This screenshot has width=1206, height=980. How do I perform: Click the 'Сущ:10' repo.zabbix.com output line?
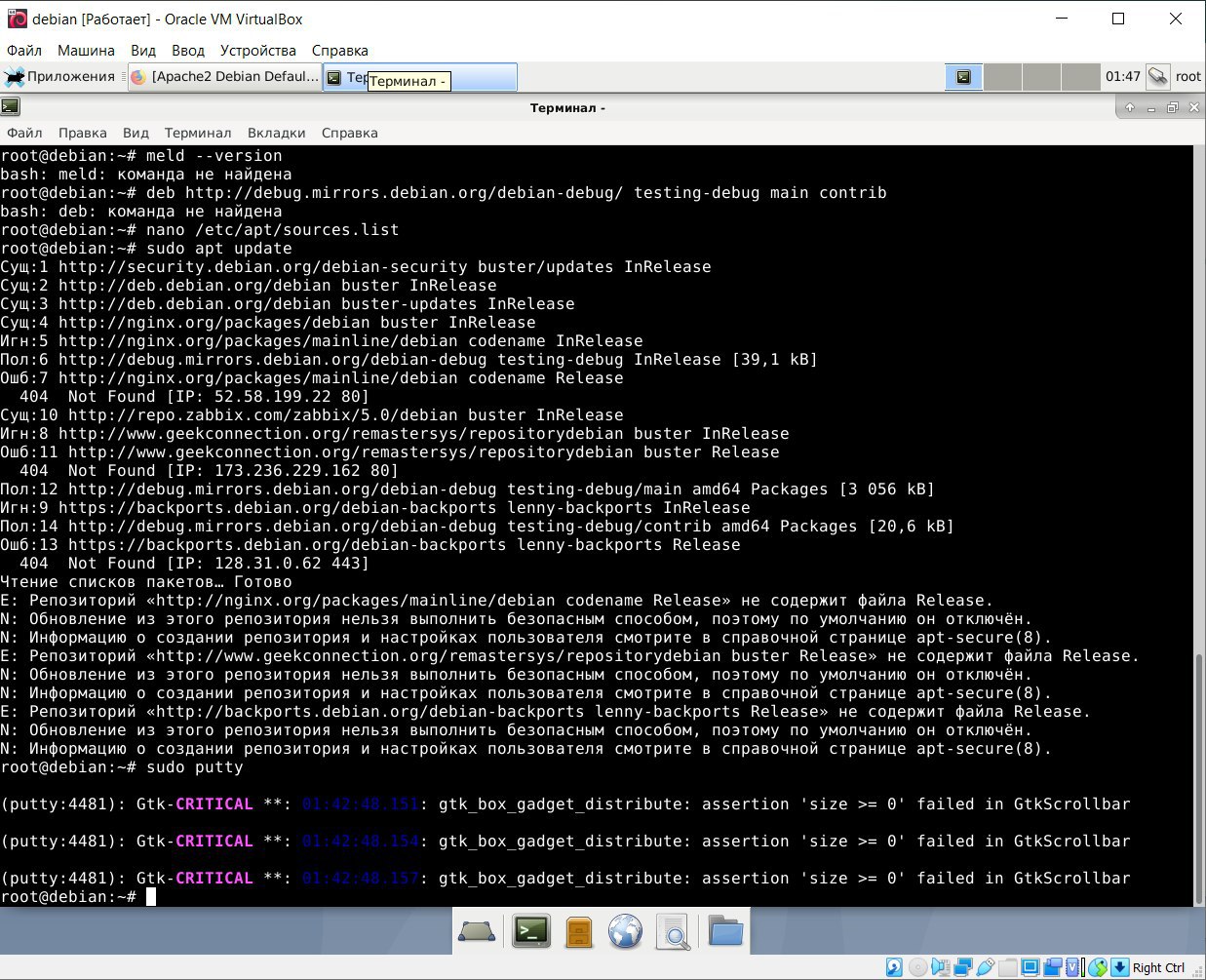coord(312,415)
